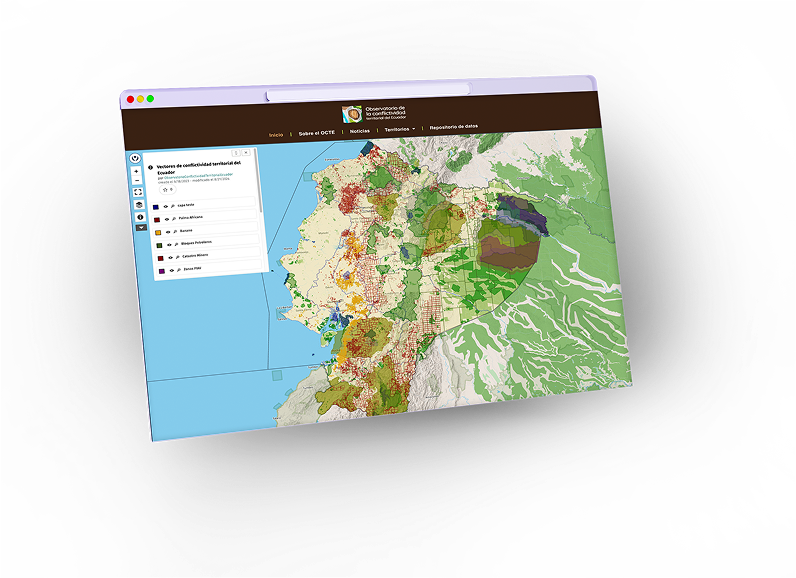
Task: Toggle visibility of Bloques Petroleros layer
Action: point(168,242)
